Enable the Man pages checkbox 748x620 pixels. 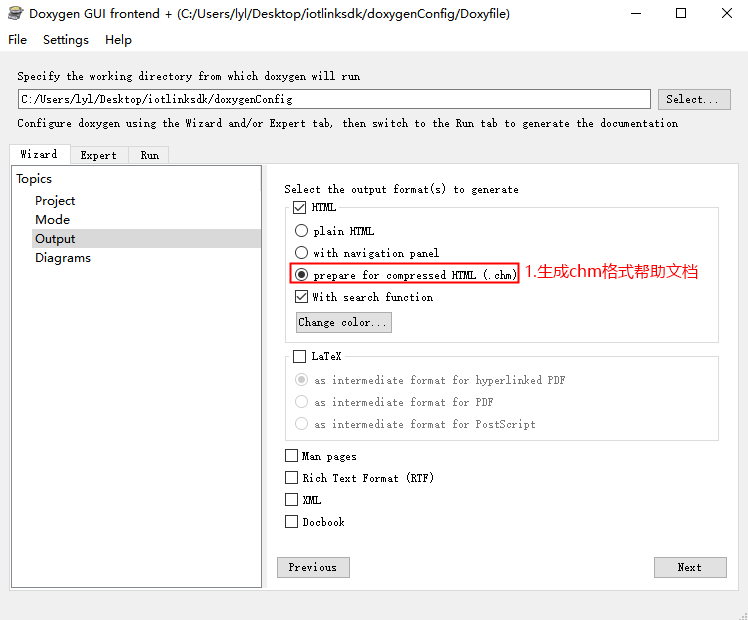291,456
